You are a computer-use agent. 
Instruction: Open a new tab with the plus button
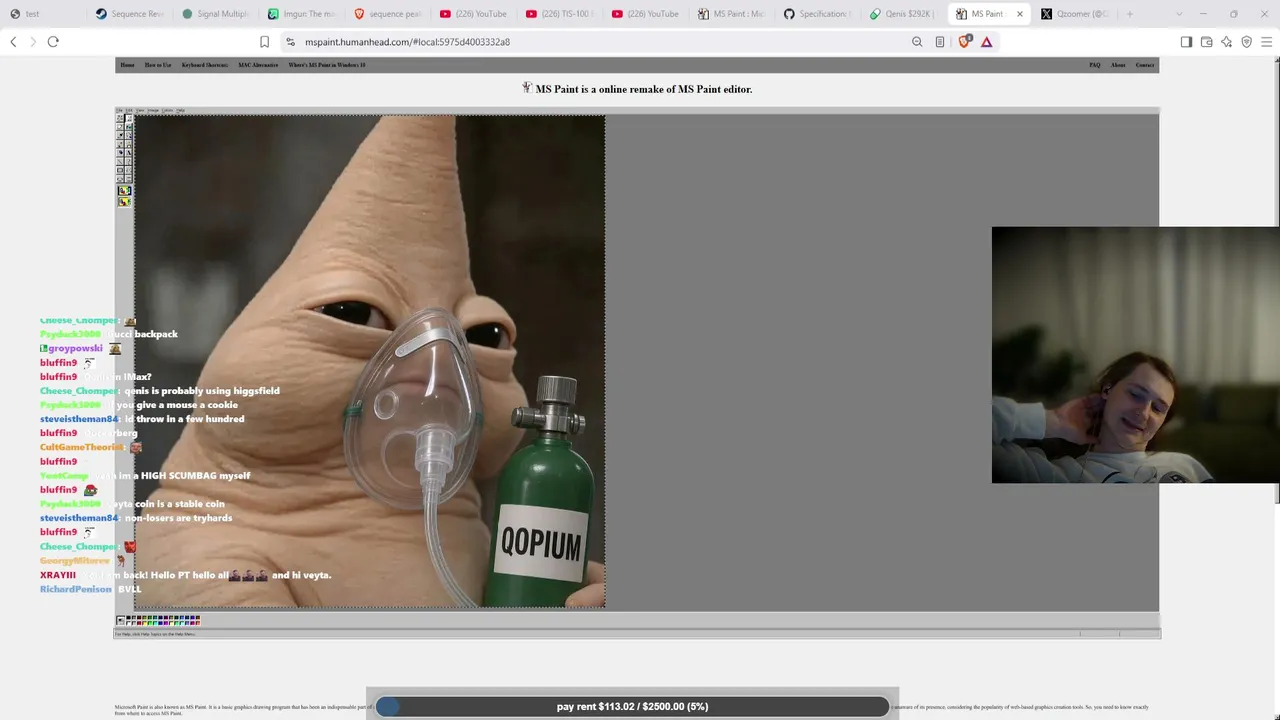point(1130,14)
